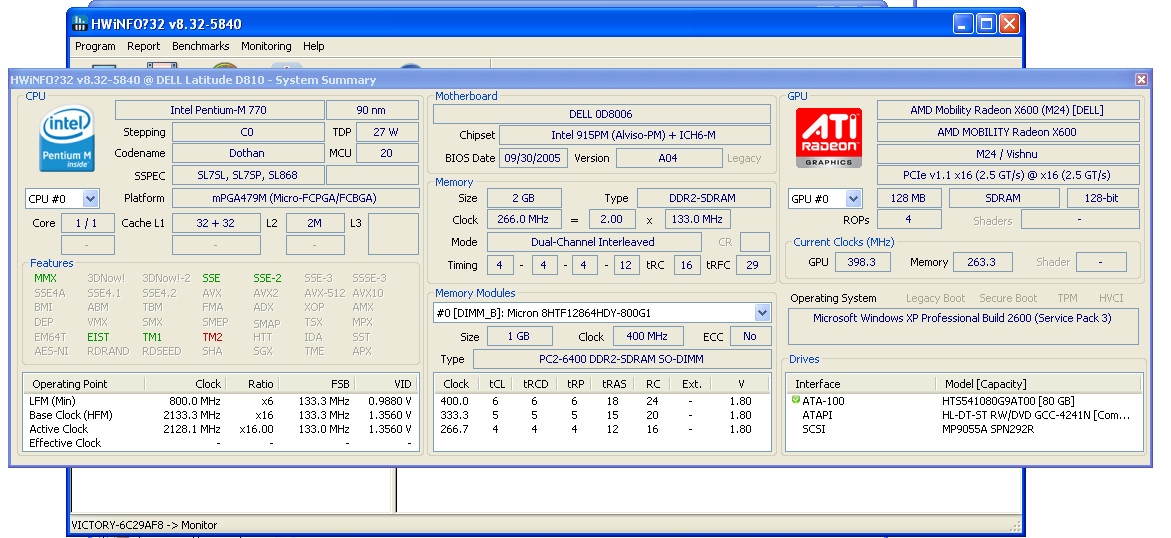This screenshot has width=1171, height=538.
Task: Click the Core 1 / 1 value
Action: [87, 223]
